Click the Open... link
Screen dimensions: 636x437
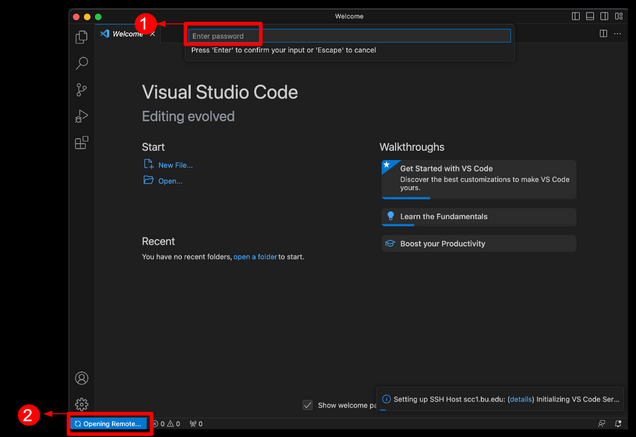[x=170, y=181]
